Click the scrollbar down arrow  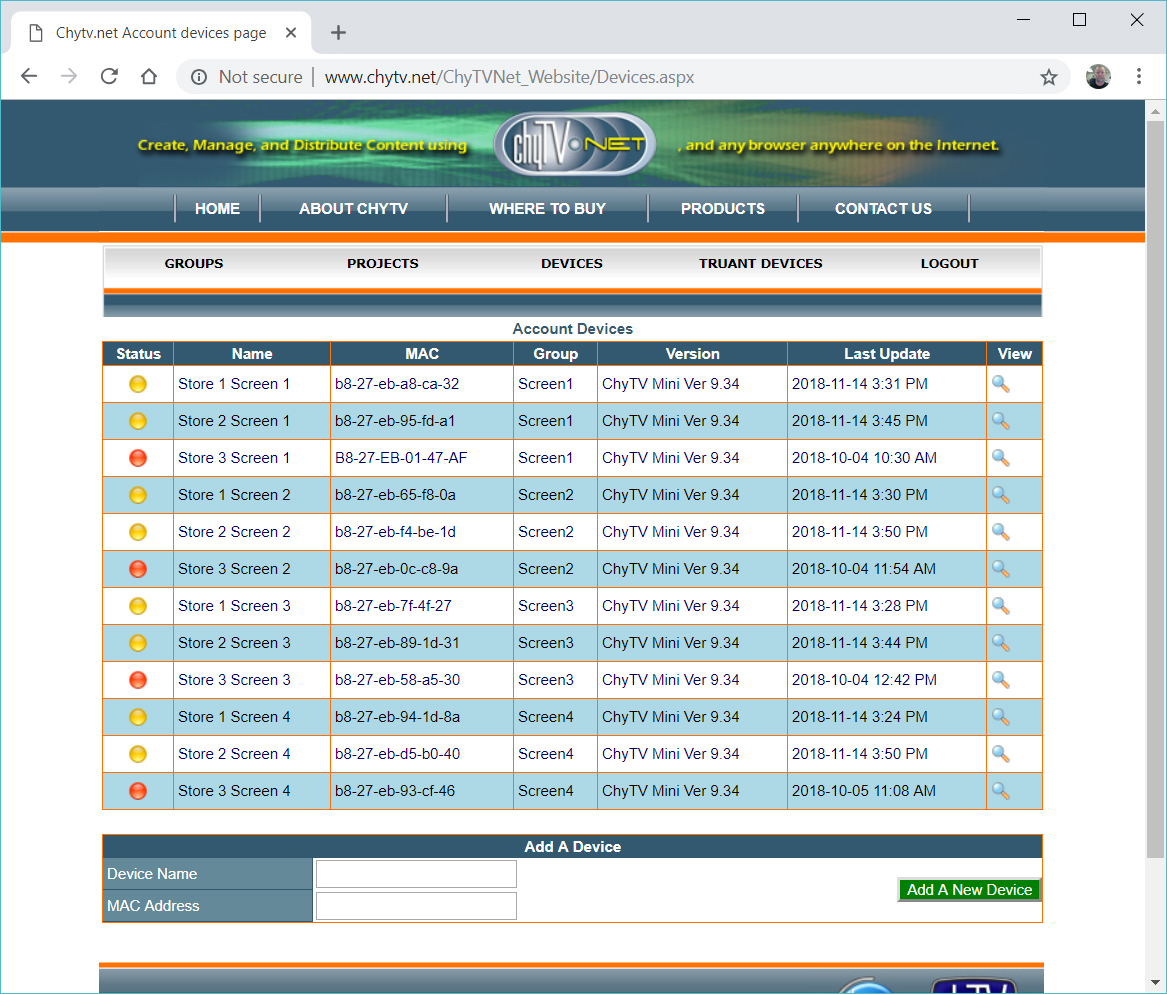1155,983
